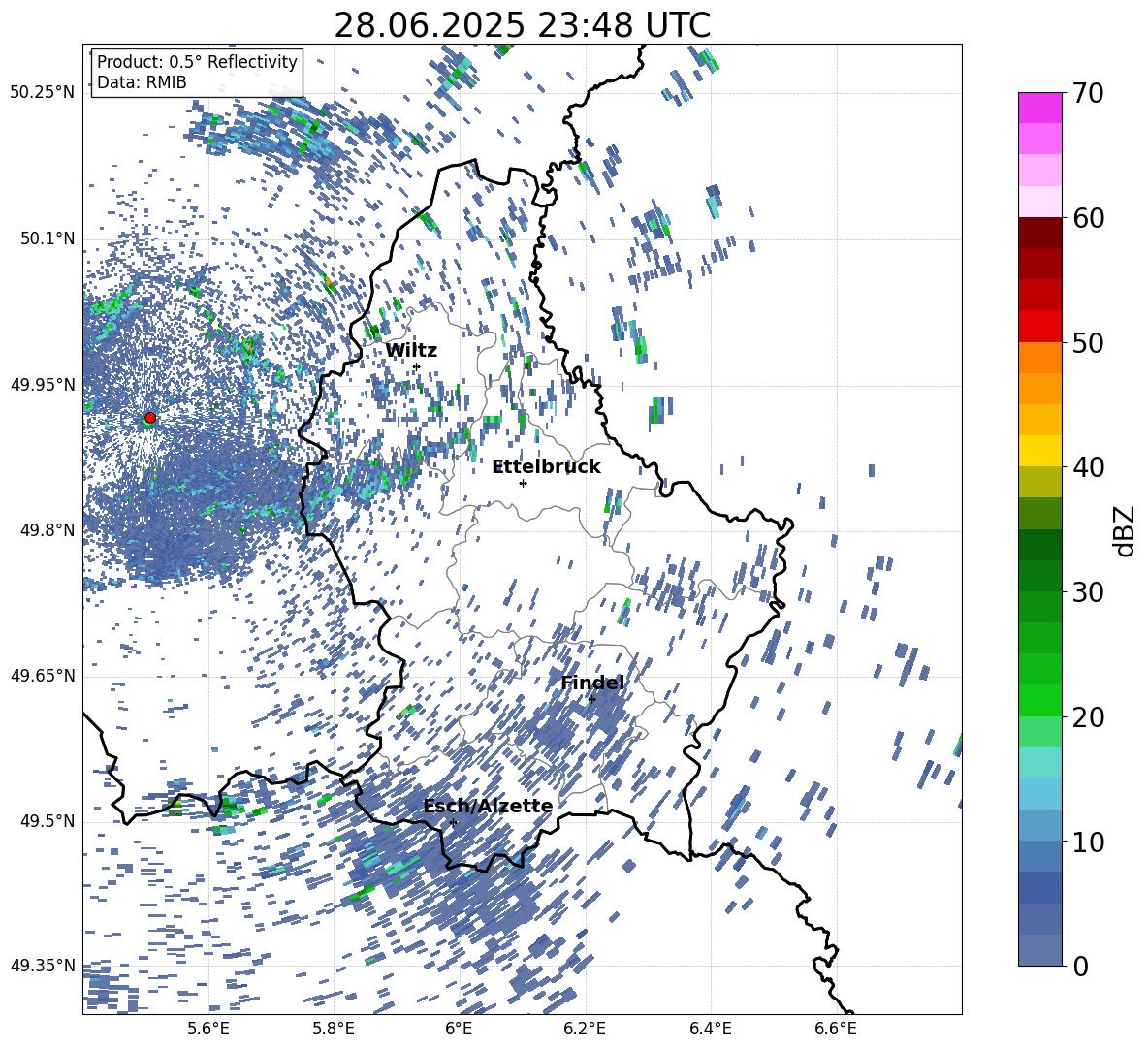Click the 49.5°N latitude label

click(48, 822)
